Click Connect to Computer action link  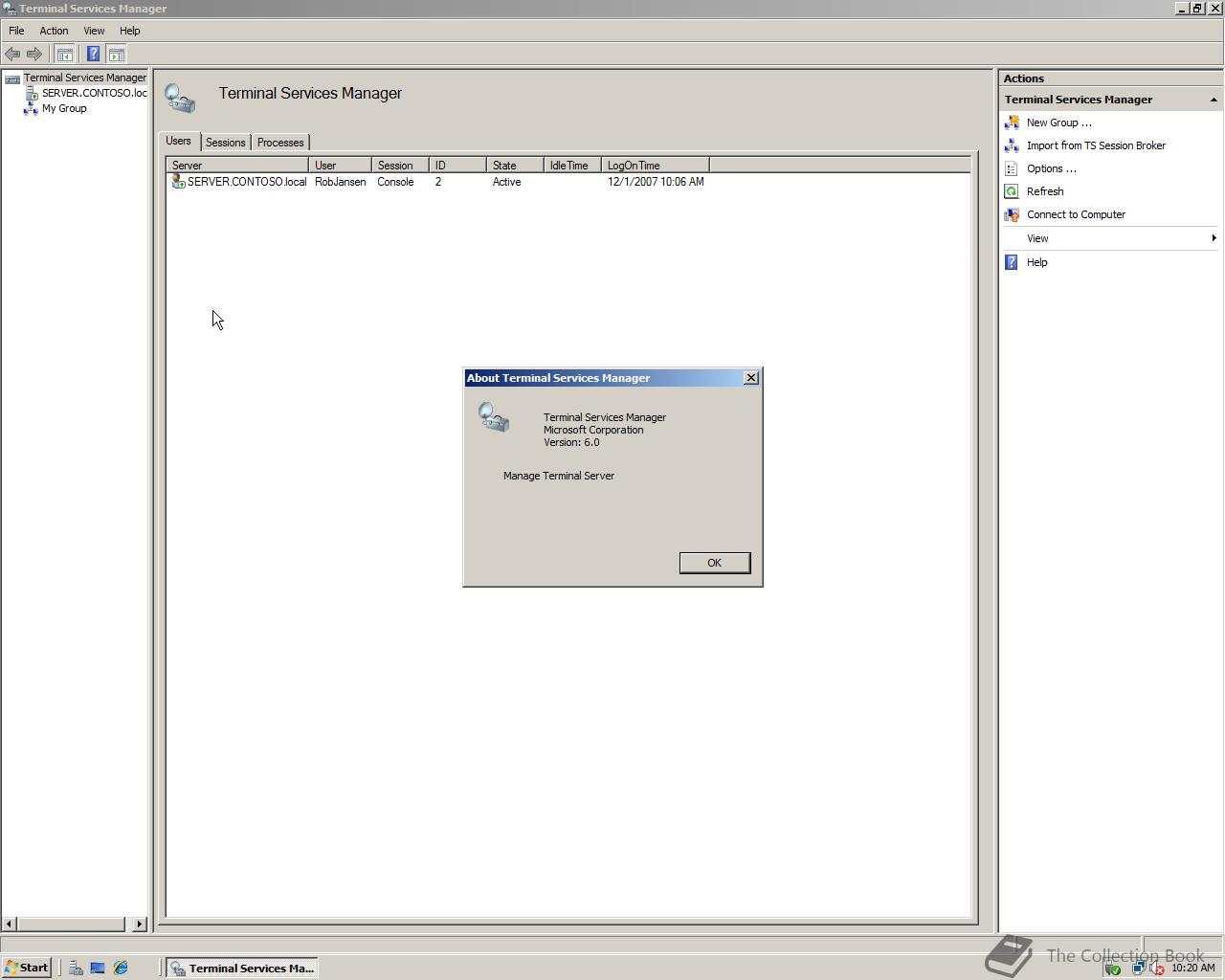pyautogui.click(x=1076, y=214)
